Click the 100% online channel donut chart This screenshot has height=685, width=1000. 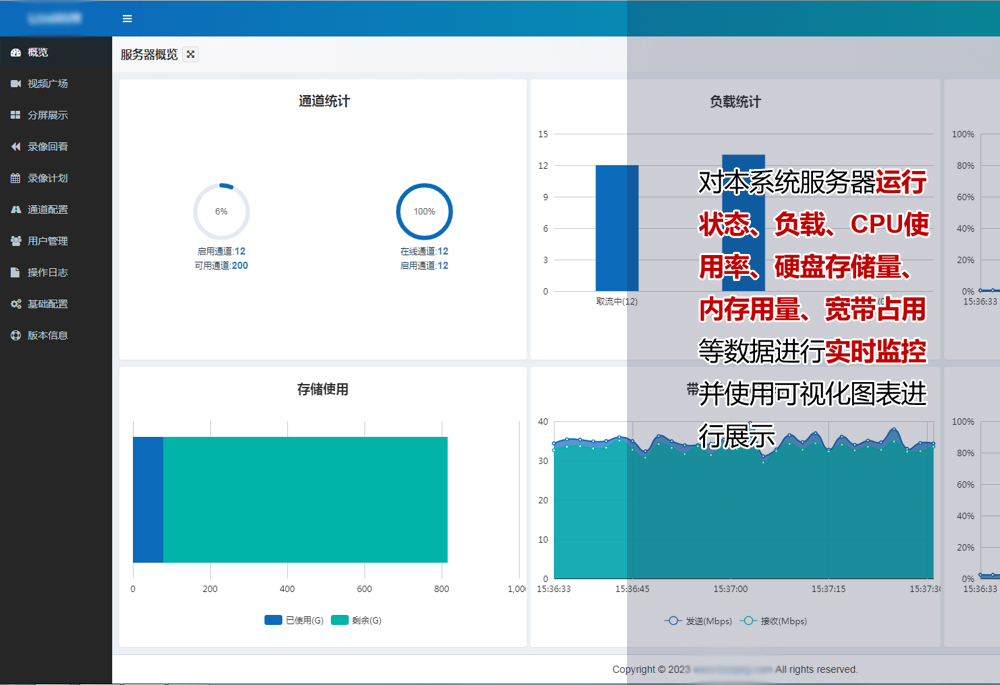424,212
